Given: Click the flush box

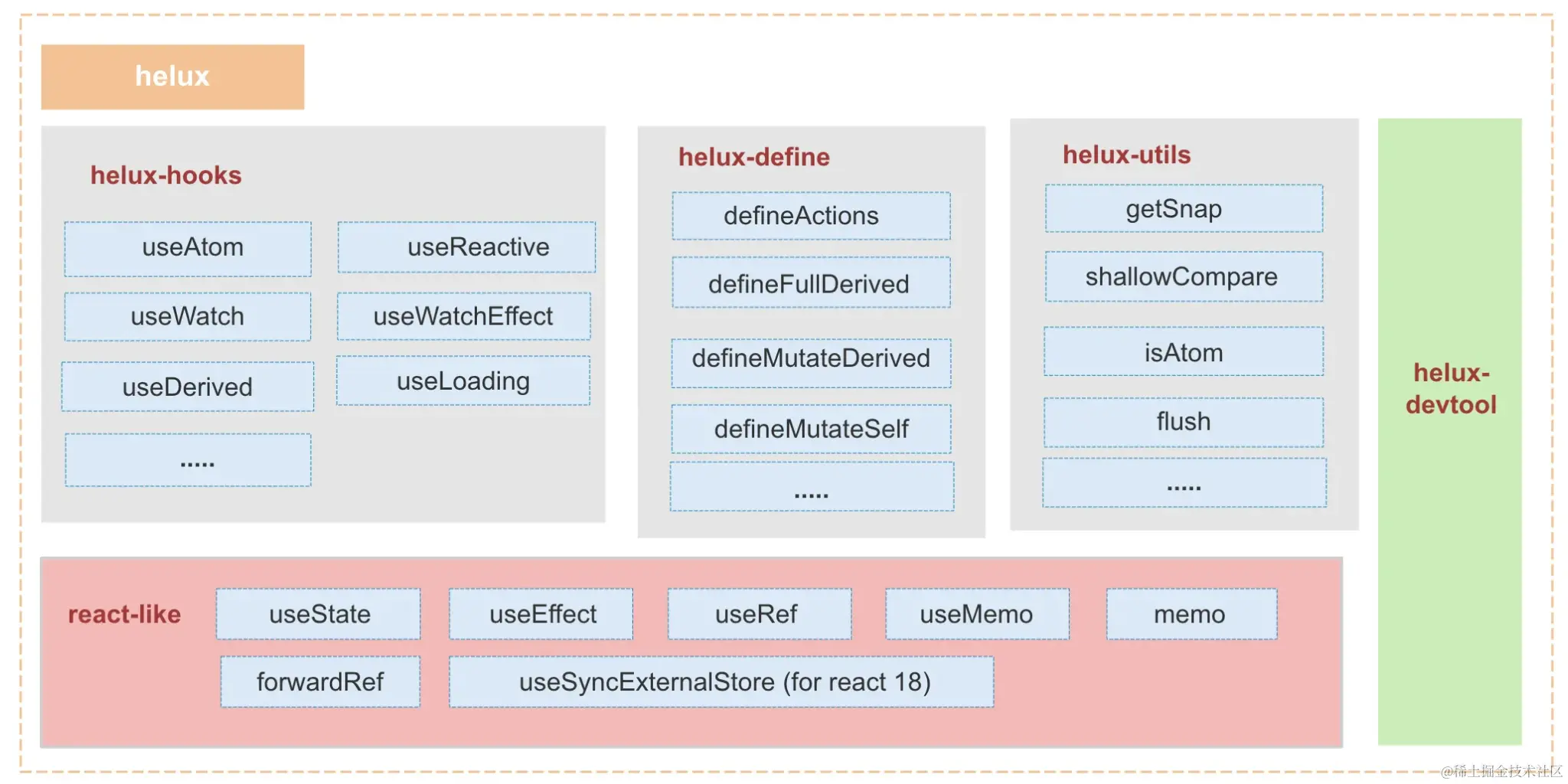Looking at the screenshot, I should point(1184,422).
